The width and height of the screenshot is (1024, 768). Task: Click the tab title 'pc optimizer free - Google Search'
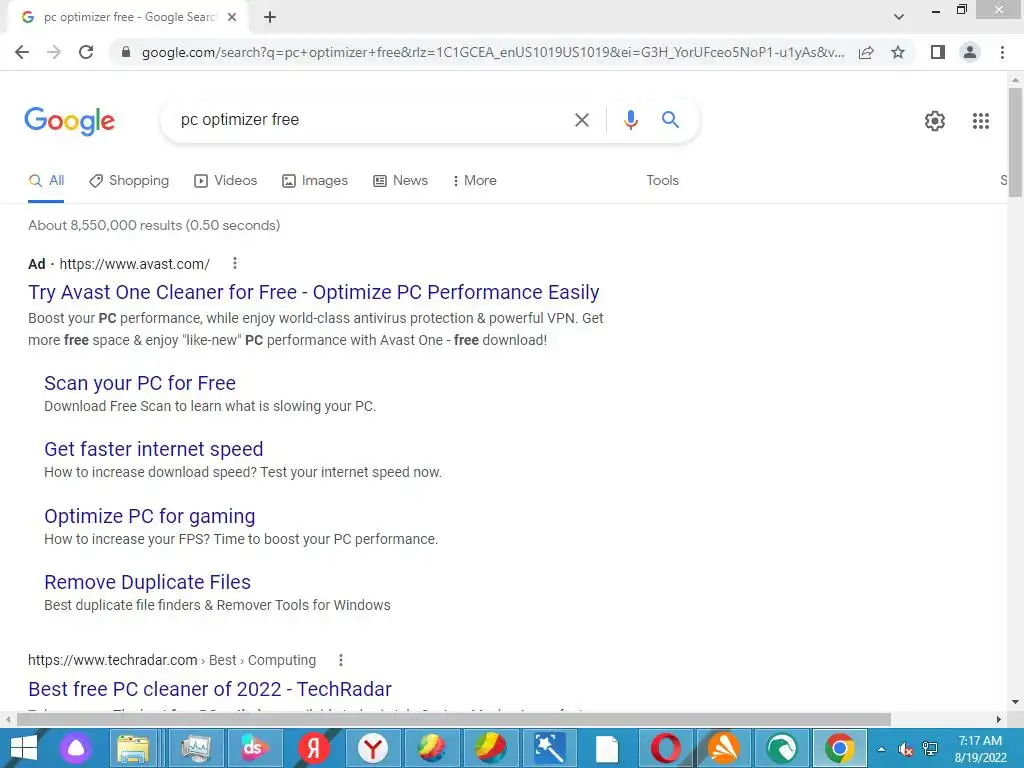pos(129,18)
